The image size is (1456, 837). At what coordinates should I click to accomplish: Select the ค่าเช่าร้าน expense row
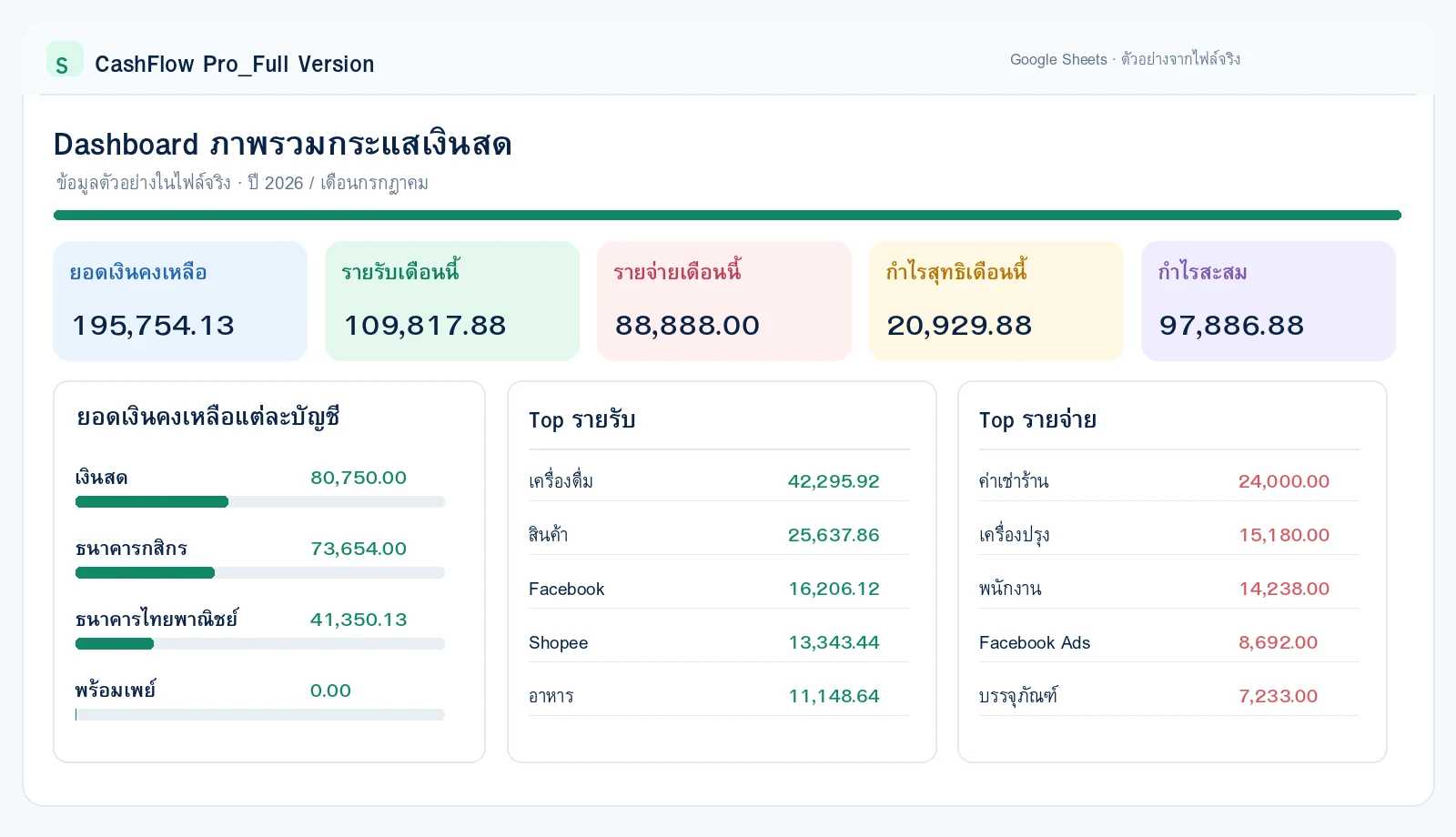pyautogui.click(x=1169, y=481)
